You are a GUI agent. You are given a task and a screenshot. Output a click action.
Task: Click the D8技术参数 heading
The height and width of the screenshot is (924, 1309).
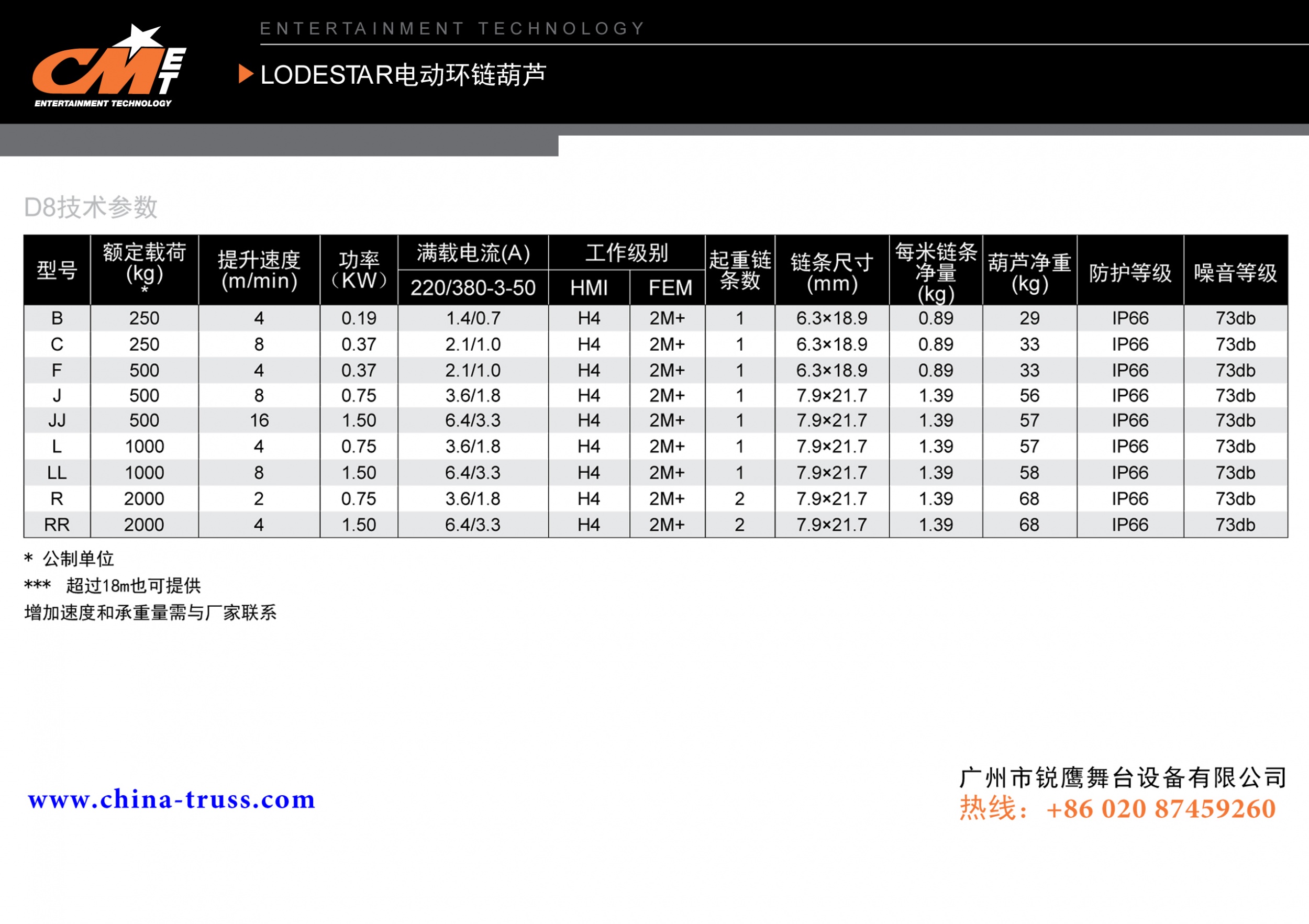tap(91, 207)
